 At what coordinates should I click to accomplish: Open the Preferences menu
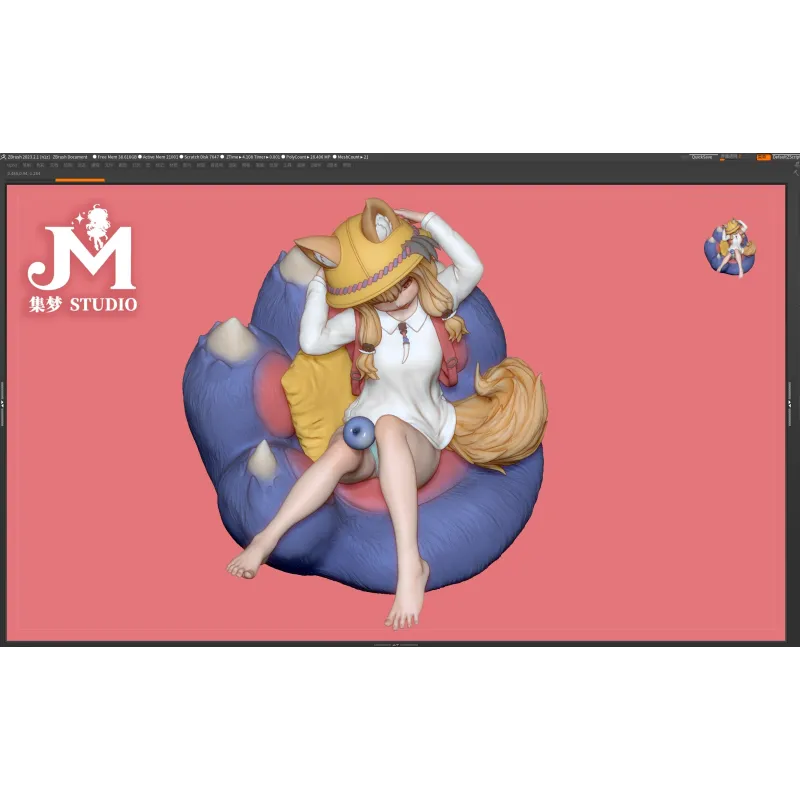point(216,165)
